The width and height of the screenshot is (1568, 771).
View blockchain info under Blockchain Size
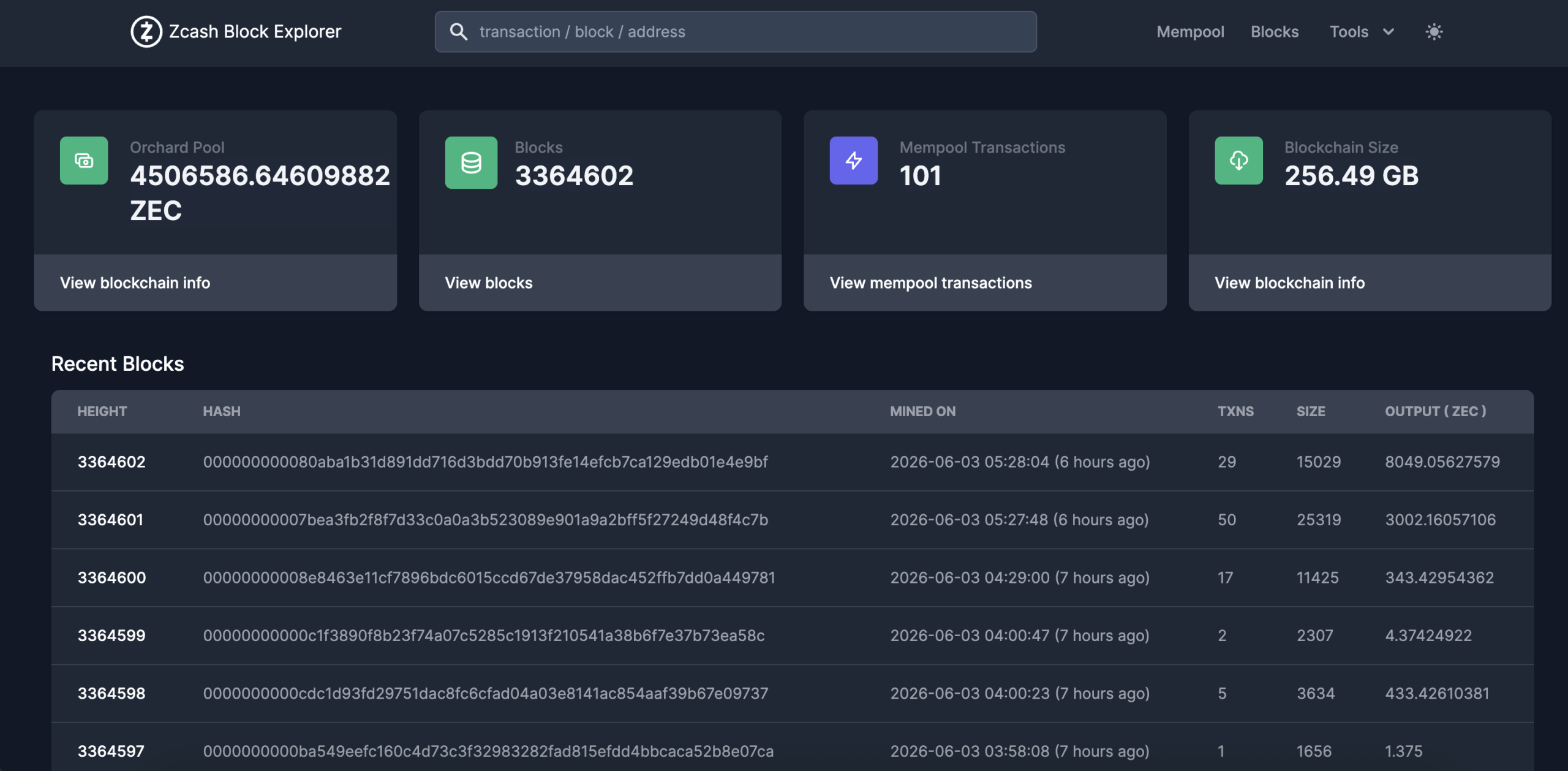pos(1289,283)
